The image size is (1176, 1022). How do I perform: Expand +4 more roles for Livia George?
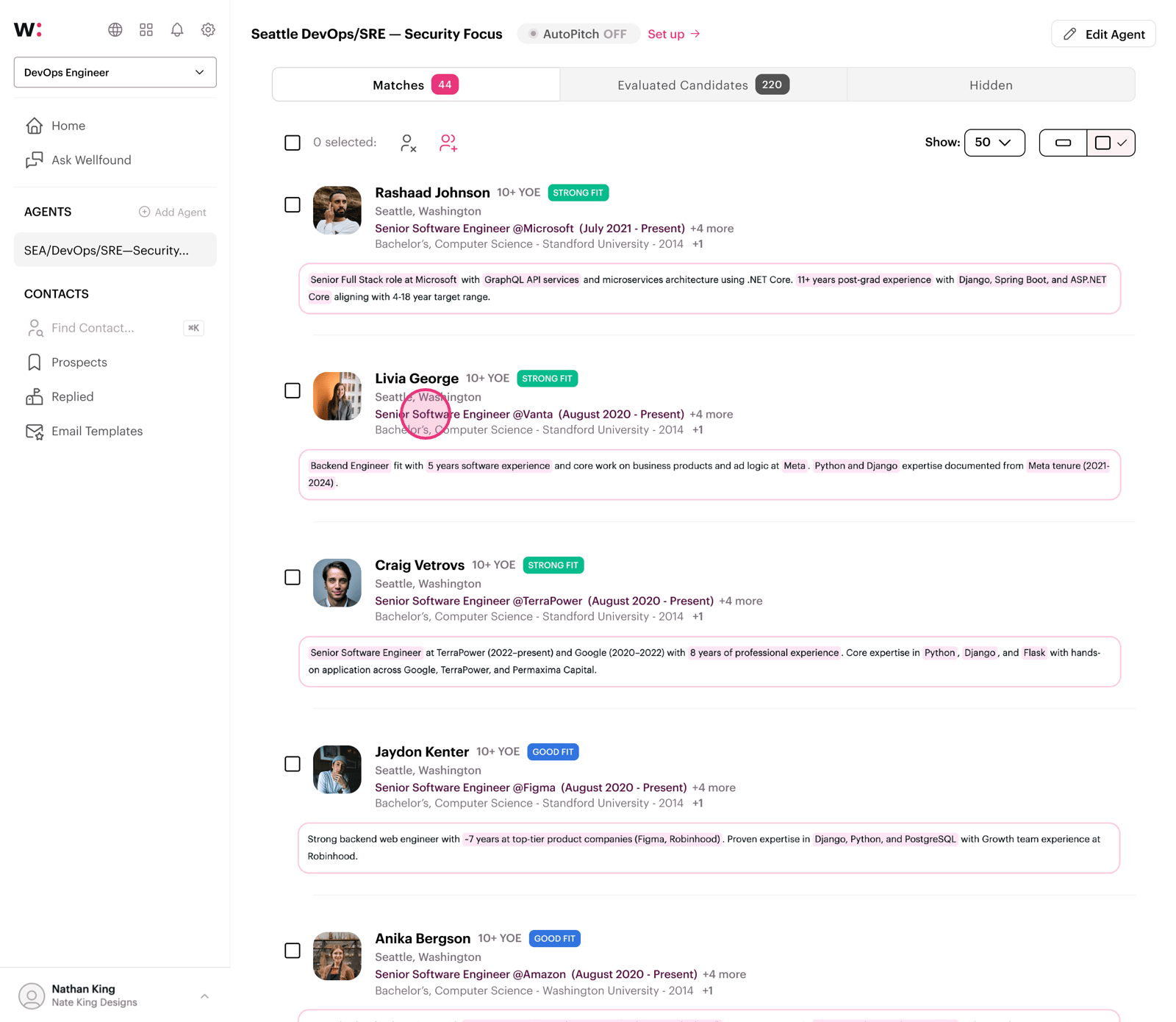pyautogui.click(x=711, y=415)
